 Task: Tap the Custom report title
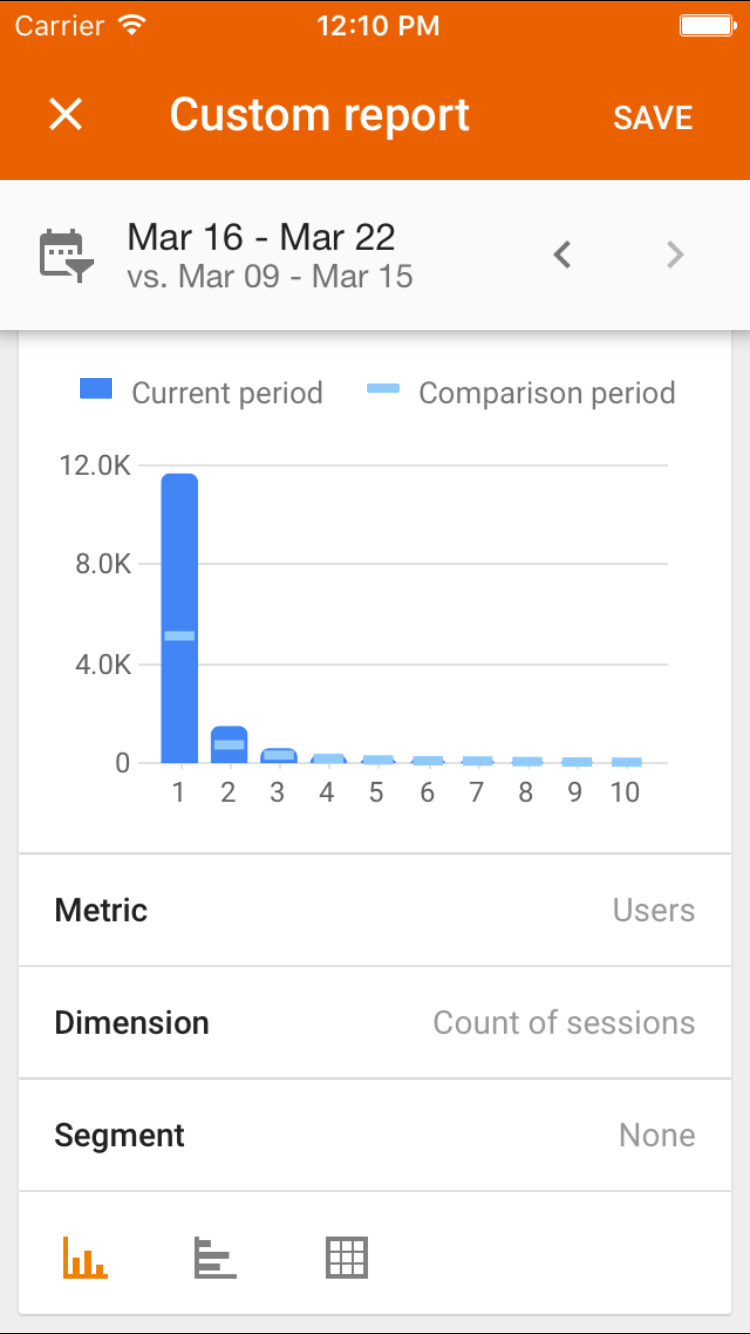pyautogui.click(x=319, y=115)
